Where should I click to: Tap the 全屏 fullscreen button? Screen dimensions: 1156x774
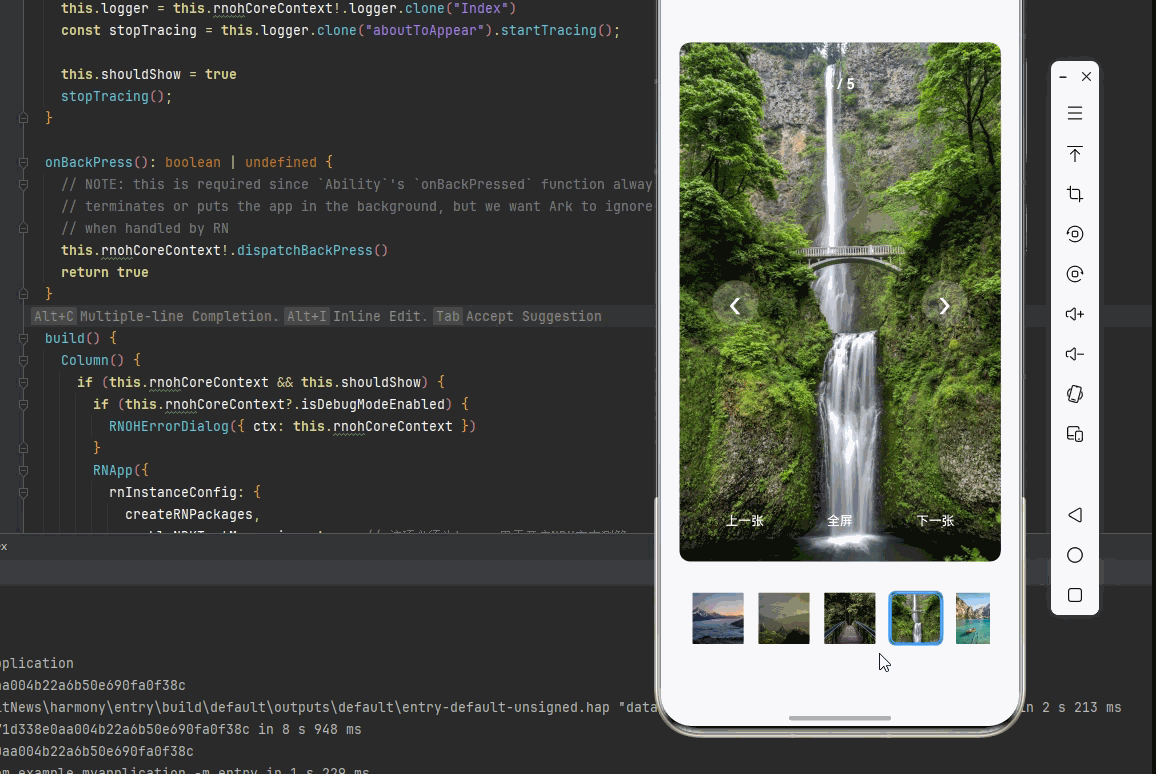coord(840,520)
